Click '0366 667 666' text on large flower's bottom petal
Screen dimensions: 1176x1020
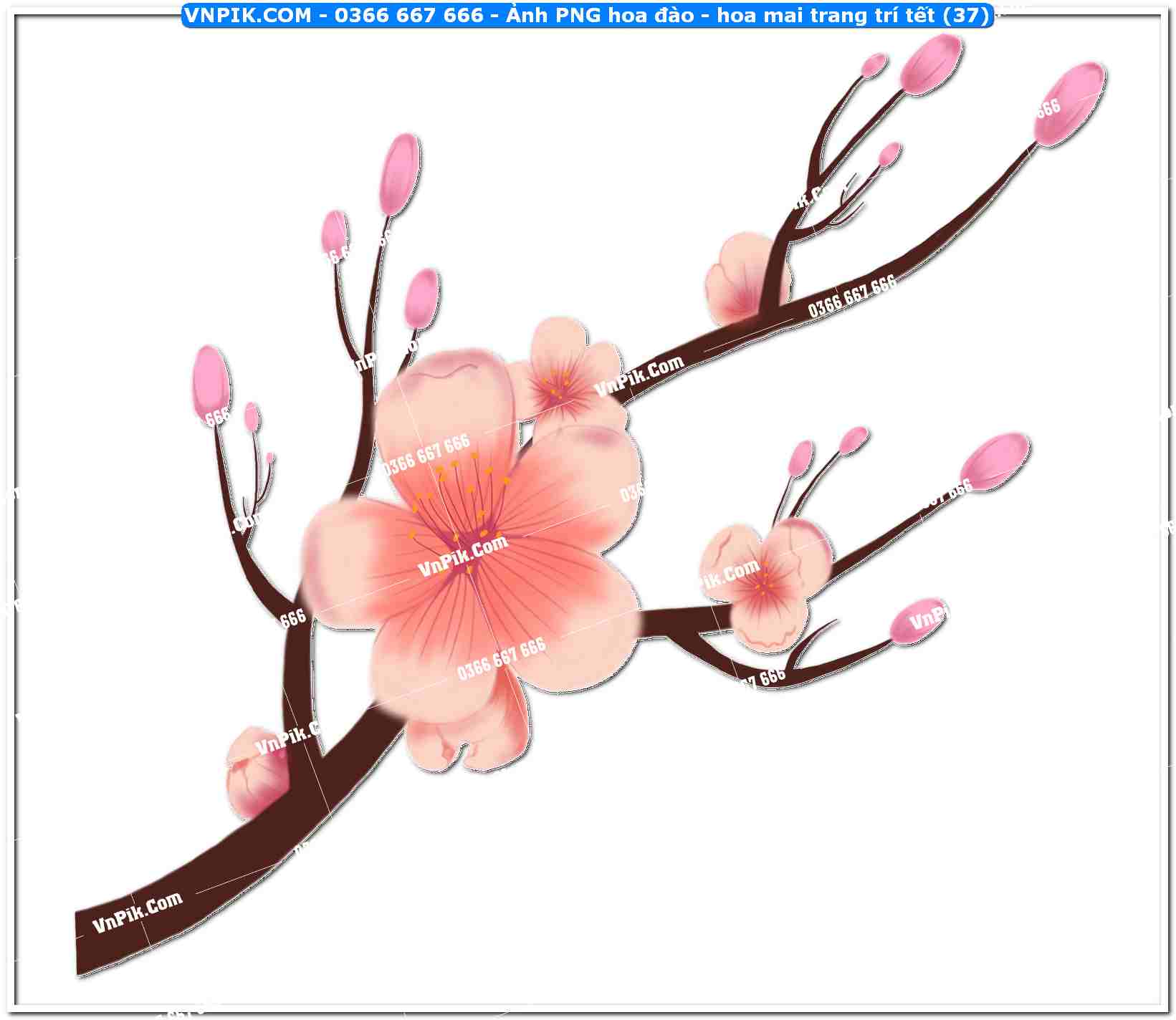[x=501, y=658]
